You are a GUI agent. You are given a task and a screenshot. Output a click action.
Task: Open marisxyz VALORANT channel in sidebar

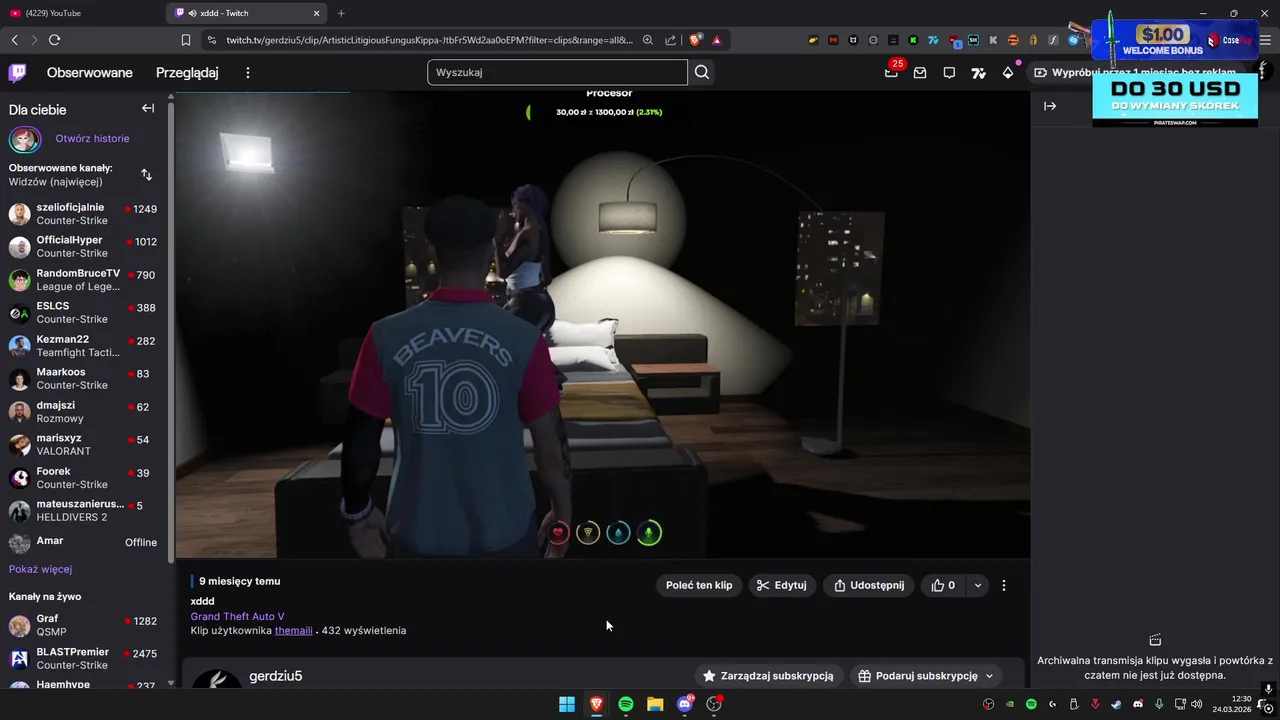click(x=83, y=445)
